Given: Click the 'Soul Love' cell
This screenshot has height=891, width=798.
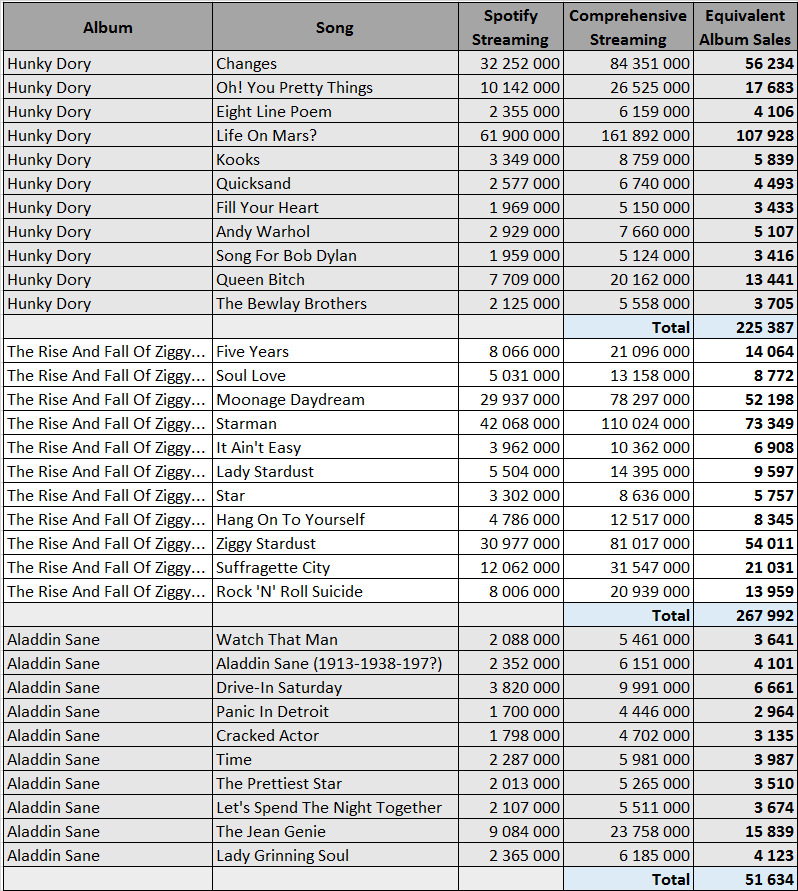Looking at the screenshot, I should (x=335, y=375).
